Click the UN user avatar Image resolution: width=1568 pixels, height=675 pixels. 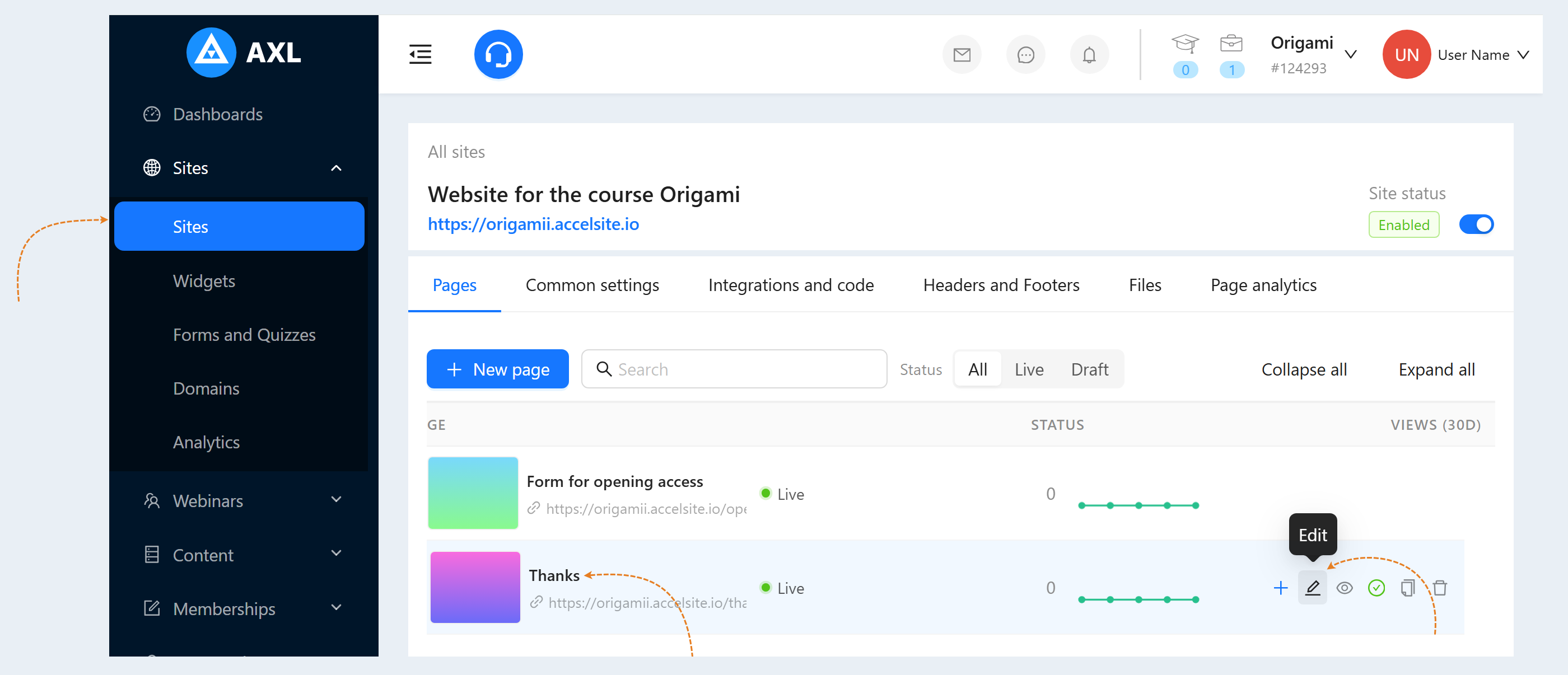[1406, 54]
